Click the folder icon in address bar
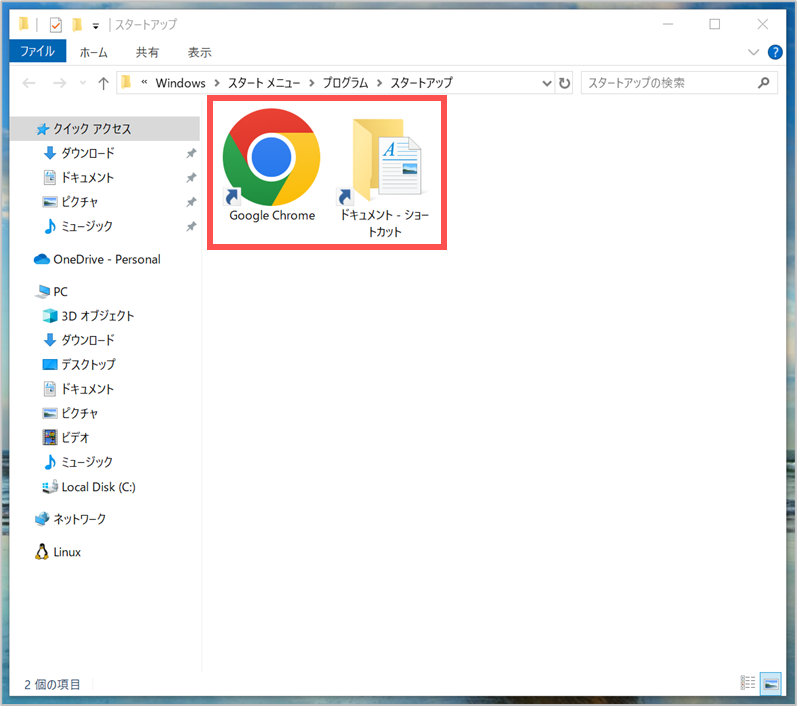This screenshot has height=706, width=797. click(x=126, y=82)
